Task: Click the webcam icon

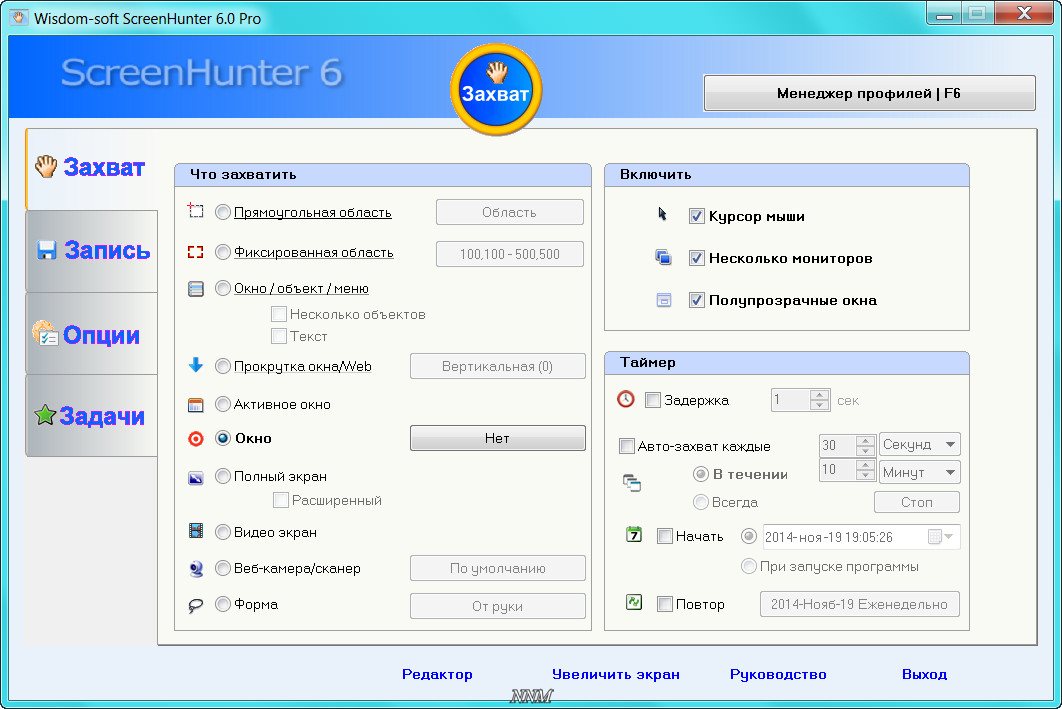Action: pyautogui.click(x=196, y=569)
